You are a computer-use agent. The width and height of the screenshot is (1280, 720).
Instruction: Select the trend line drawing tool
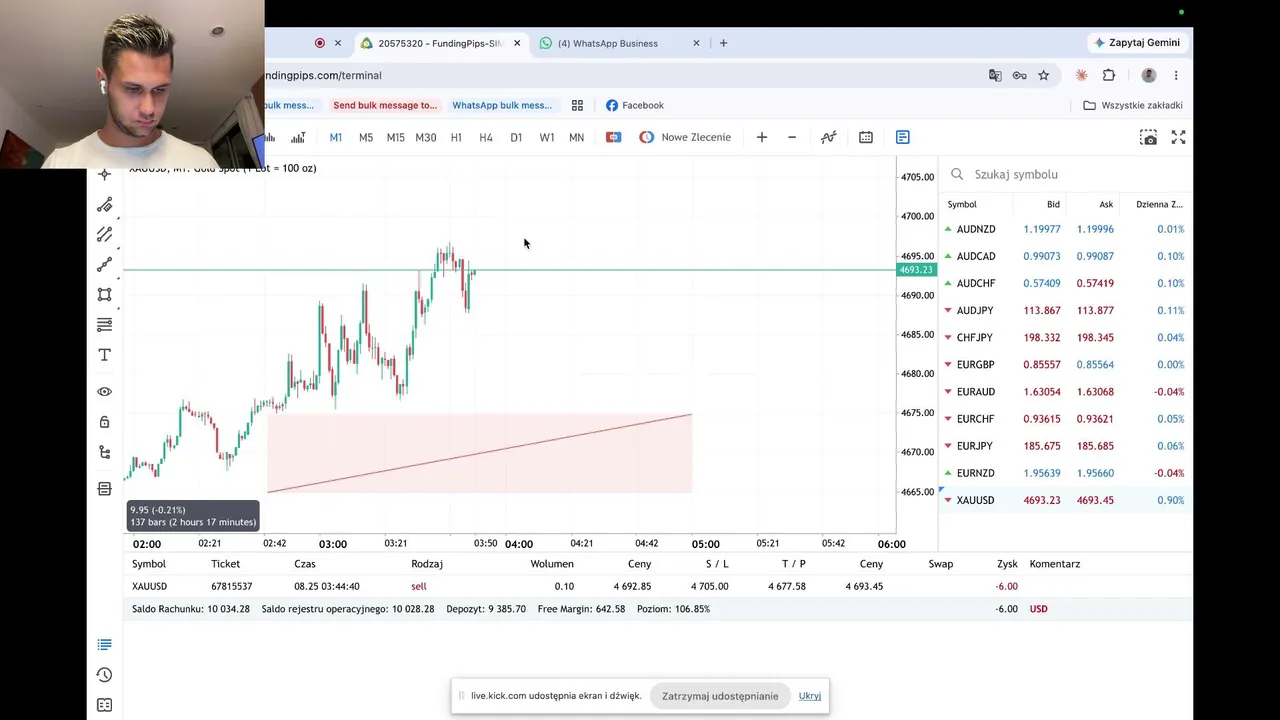pyautogui.click(x=104, y=205)
